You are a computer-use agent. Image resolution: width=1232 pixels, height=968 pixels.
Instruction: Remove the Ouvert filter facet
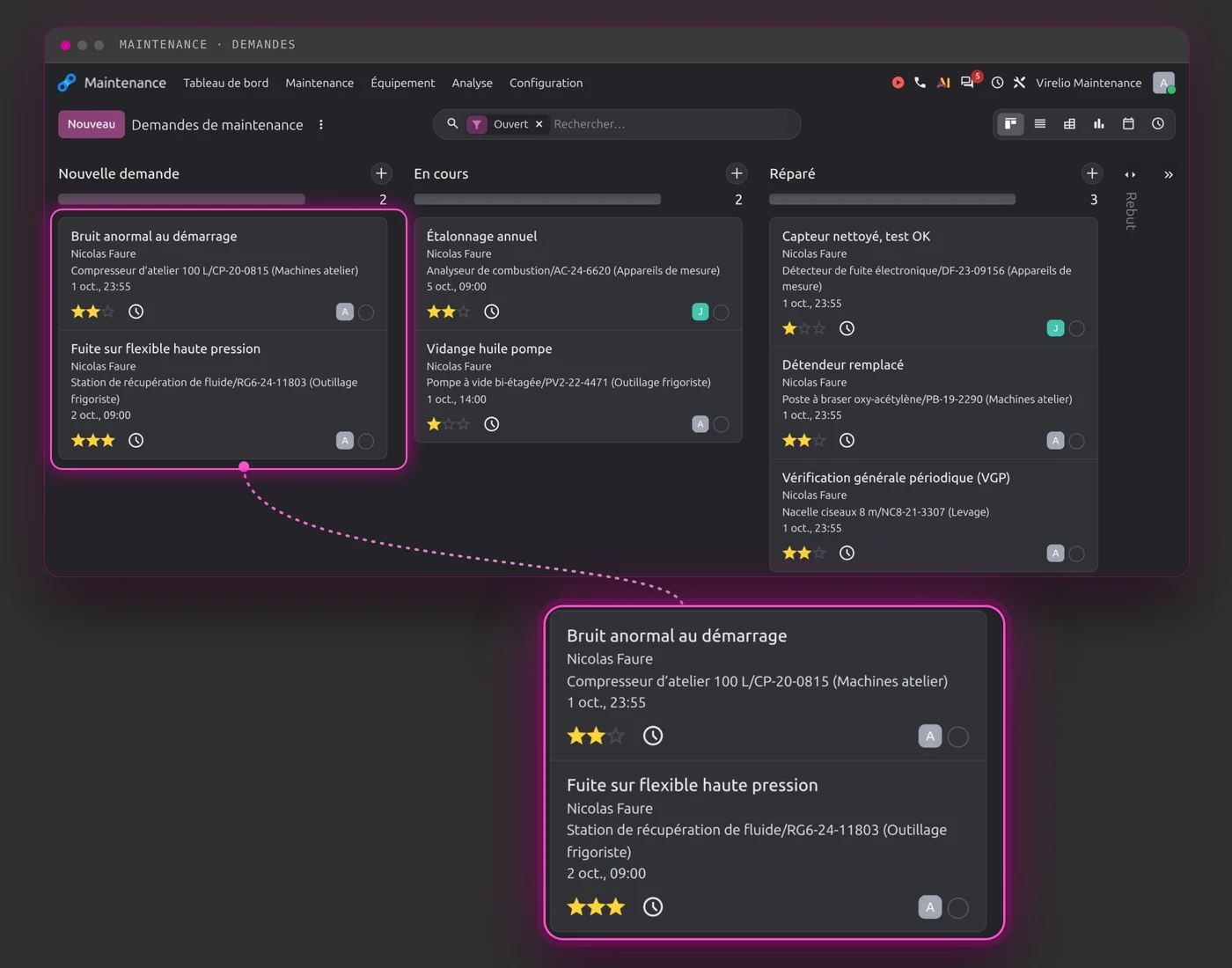click(x=539, y=124)
